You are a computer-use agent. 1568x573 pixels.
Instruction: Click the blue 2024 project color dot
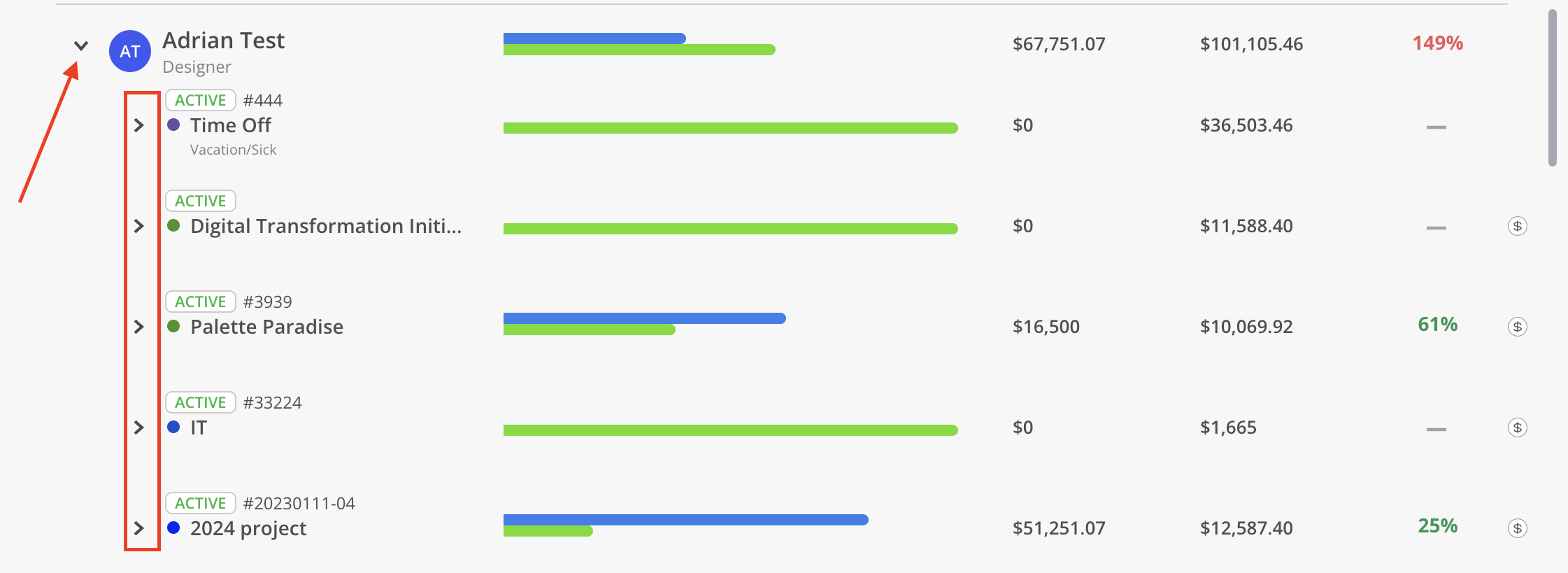click(173, 528)
